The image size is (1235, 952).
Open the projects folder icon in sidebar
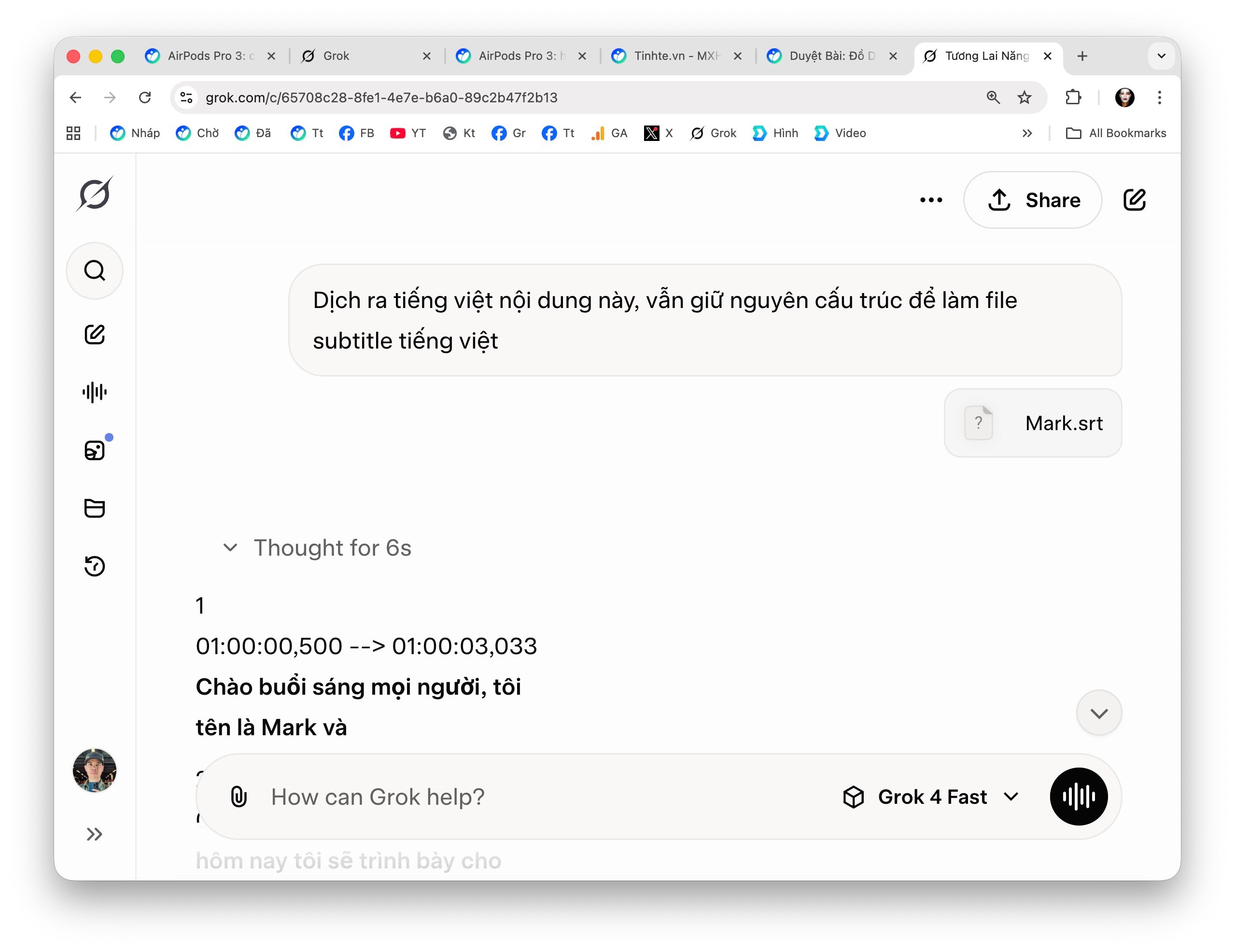click(x=95, y=508)
